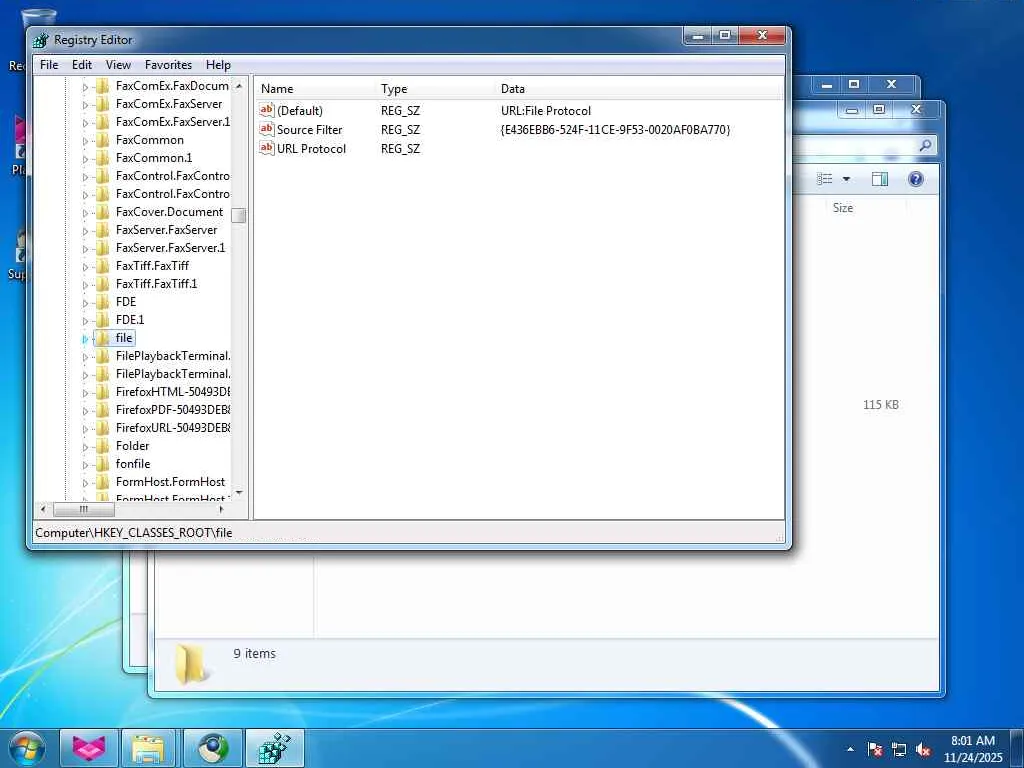The image size is (1024, 768).
Task: Toggle preview pane in Explorer window
Action: [x=880, y=179]
